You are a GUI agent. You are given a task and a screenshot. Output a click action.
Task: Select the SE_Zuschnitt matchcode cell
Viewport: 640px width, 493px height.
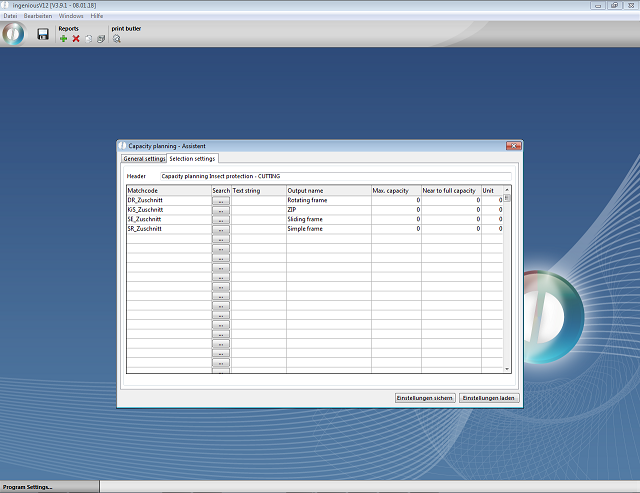point(169,219)
